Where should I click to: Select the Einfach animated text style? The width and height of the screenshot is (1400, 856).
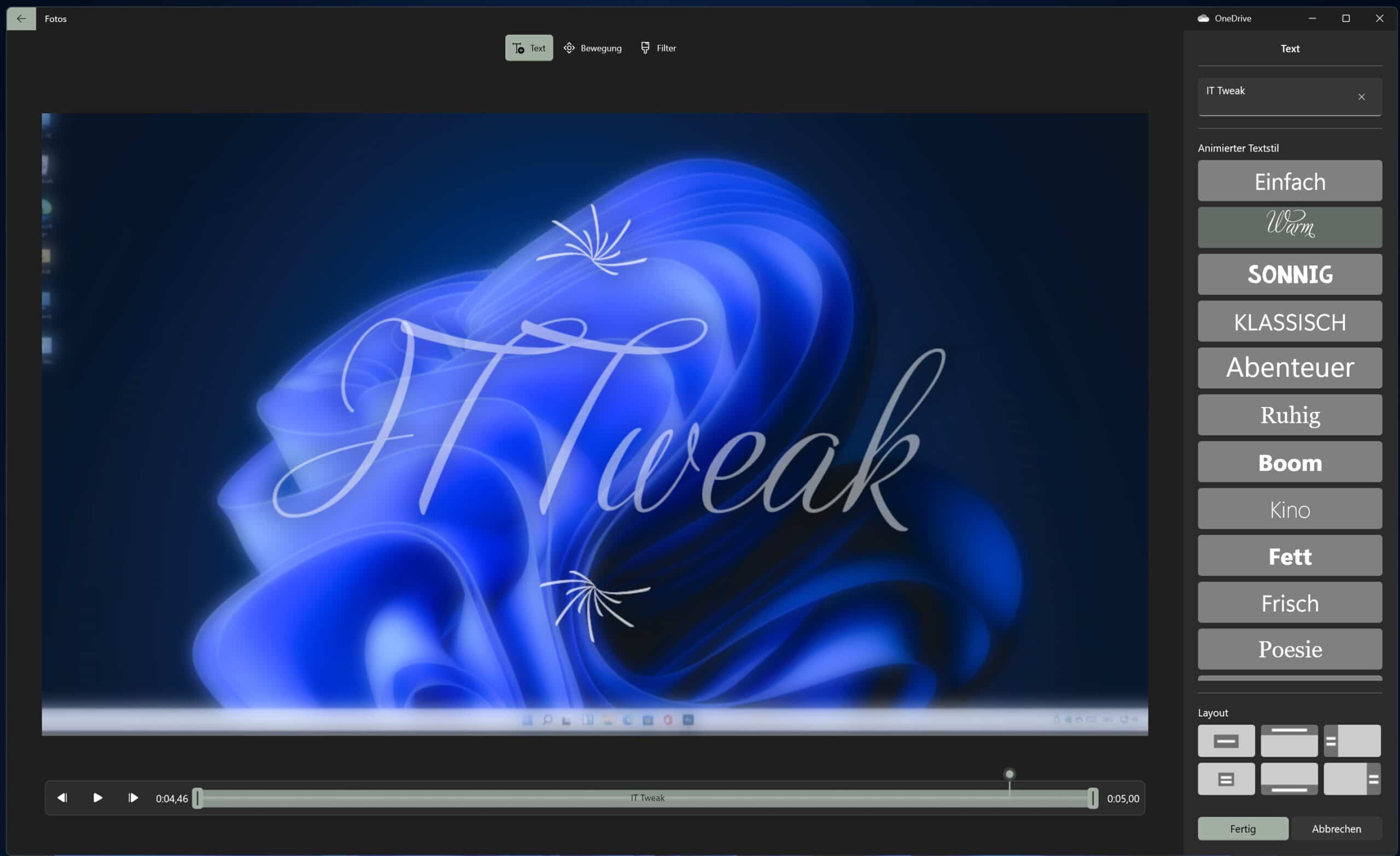pyautogui.click(x=1290, y=180)
